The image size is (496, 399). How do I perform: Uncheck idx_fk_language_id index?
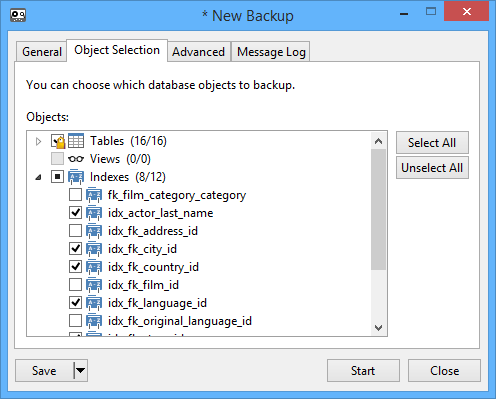[x=75, y=303]
